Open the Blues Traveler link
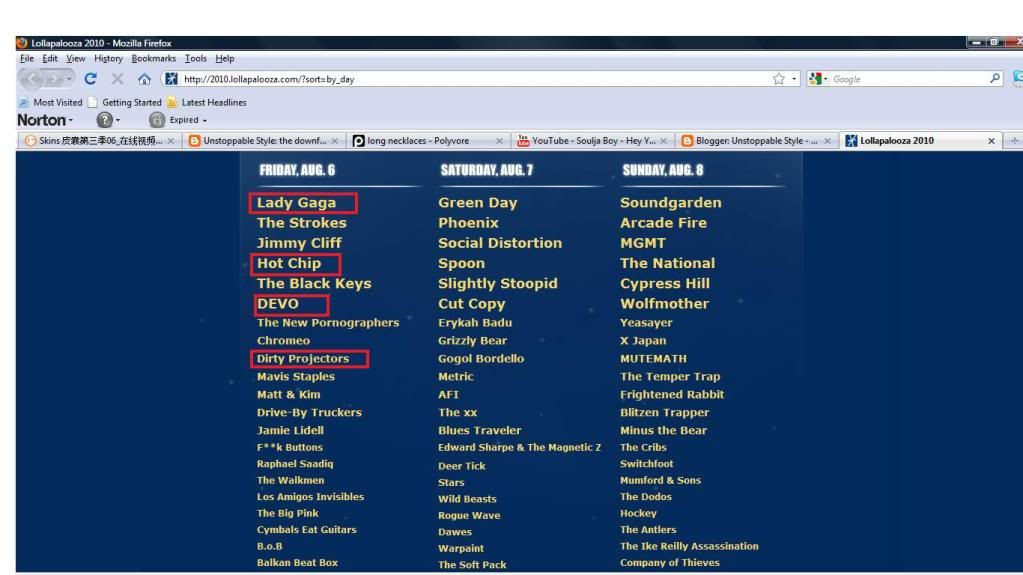 tap(480, 430)
